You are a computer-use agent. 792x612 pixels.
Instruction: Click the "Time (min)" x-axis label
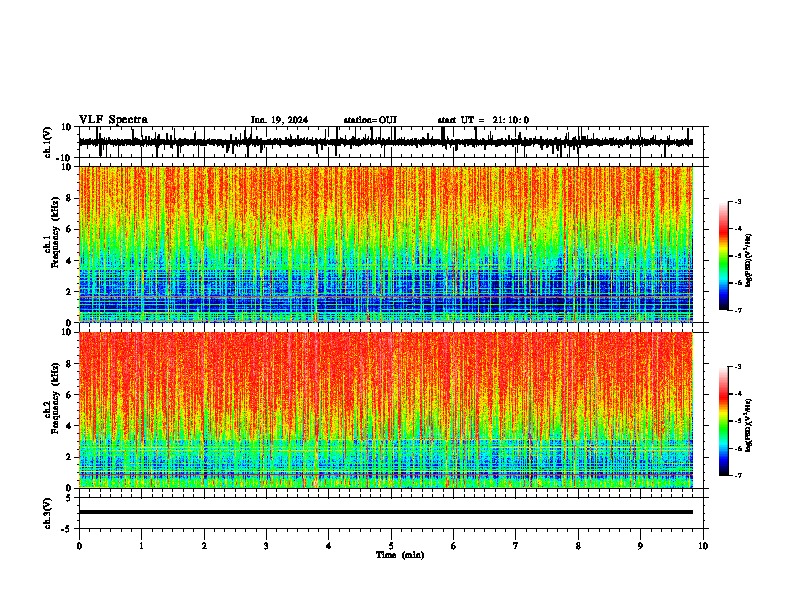pyautogui.click(x=400, y=555)
